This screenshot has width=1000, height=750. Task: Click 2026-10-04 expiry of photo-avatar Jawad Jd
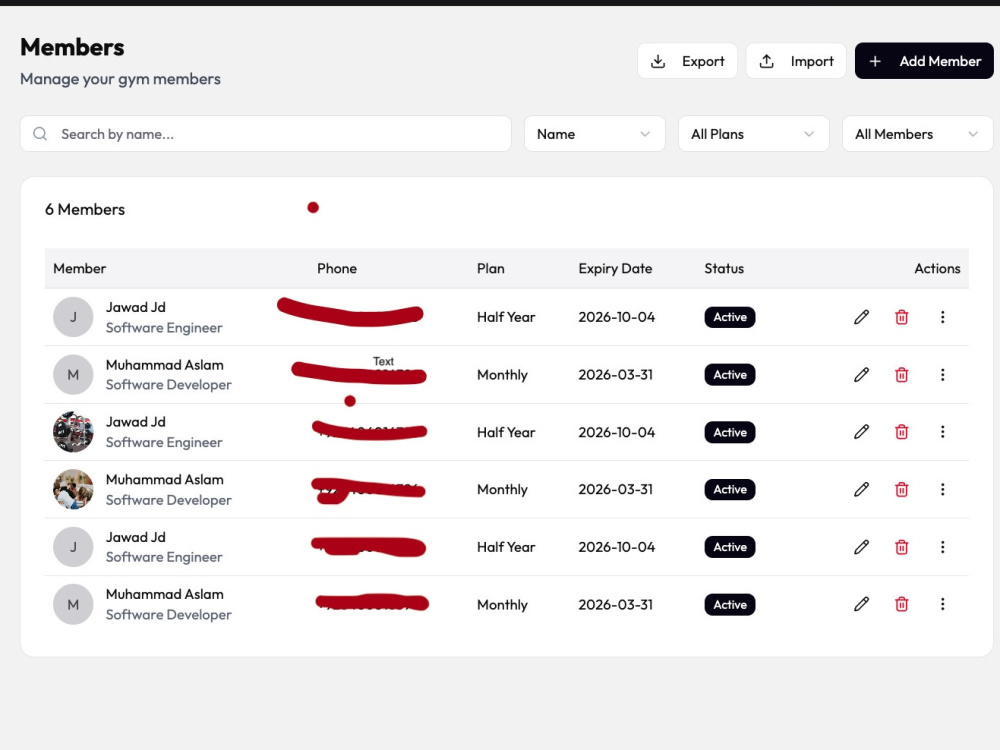click(x=616, y=432)
